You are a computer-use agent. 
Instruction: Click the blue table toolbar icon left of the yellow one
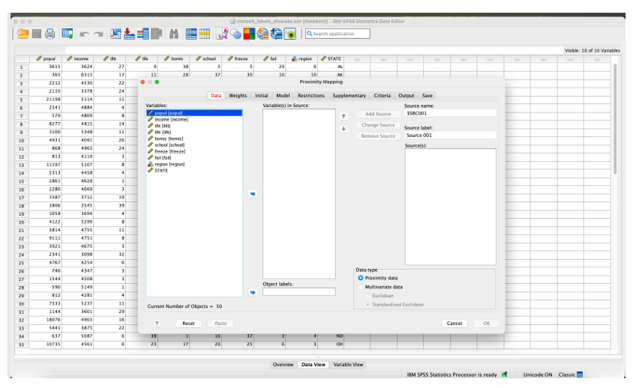tap(191, 34)
